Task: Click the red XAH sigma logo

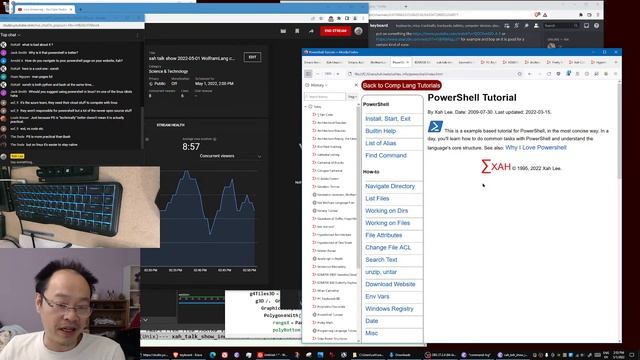Action: click(496, 167)
